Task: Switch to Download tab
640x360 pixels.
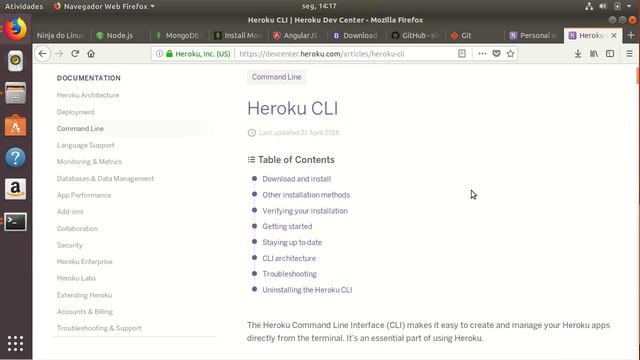Action: tap(357, 36)
